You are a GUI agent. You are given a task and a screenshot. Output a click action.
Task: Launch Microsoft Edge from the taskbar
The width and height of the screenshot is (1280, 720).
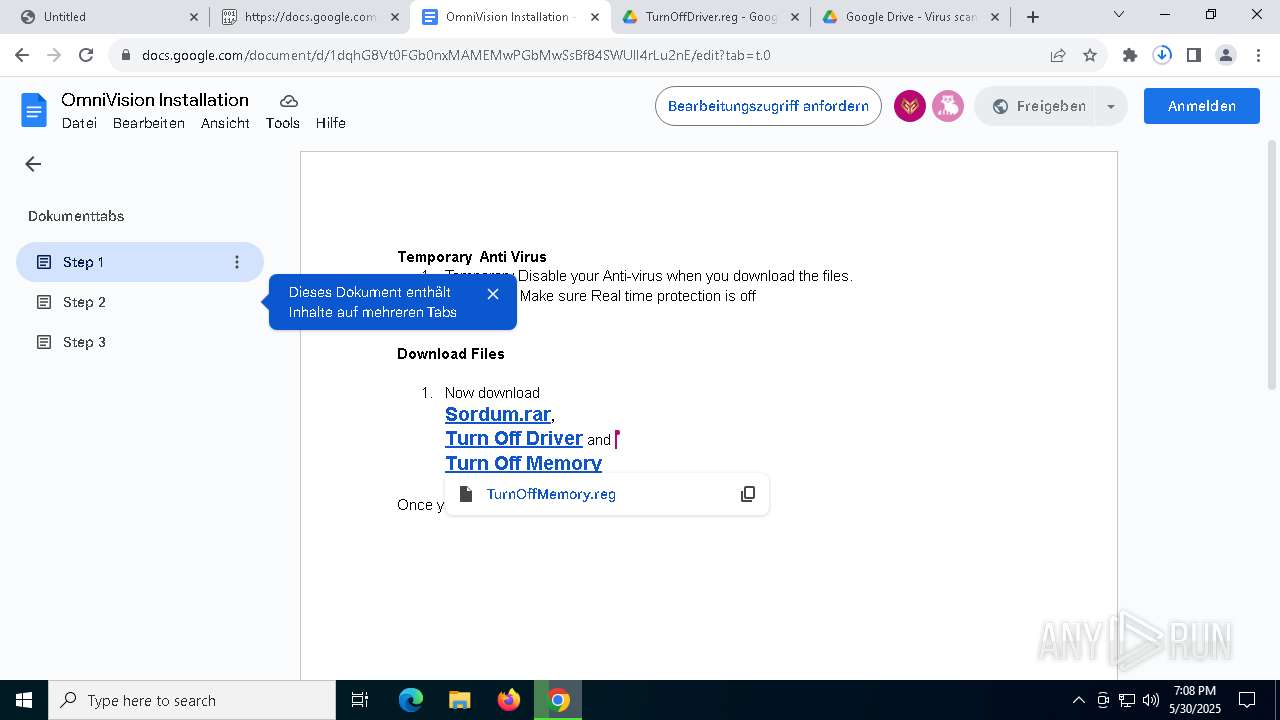[x=411, y=700]
